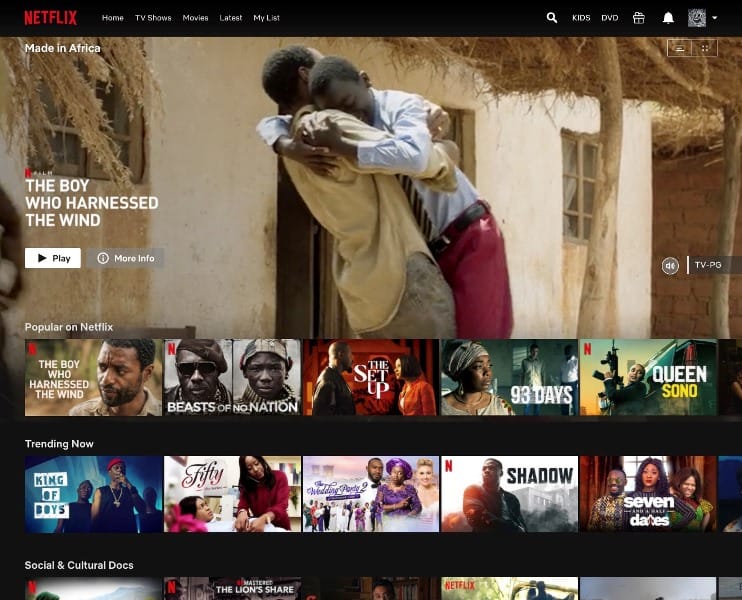Expand the profile dropdown arrow
The image size is (742, 600).
click(x=715, y=18)
